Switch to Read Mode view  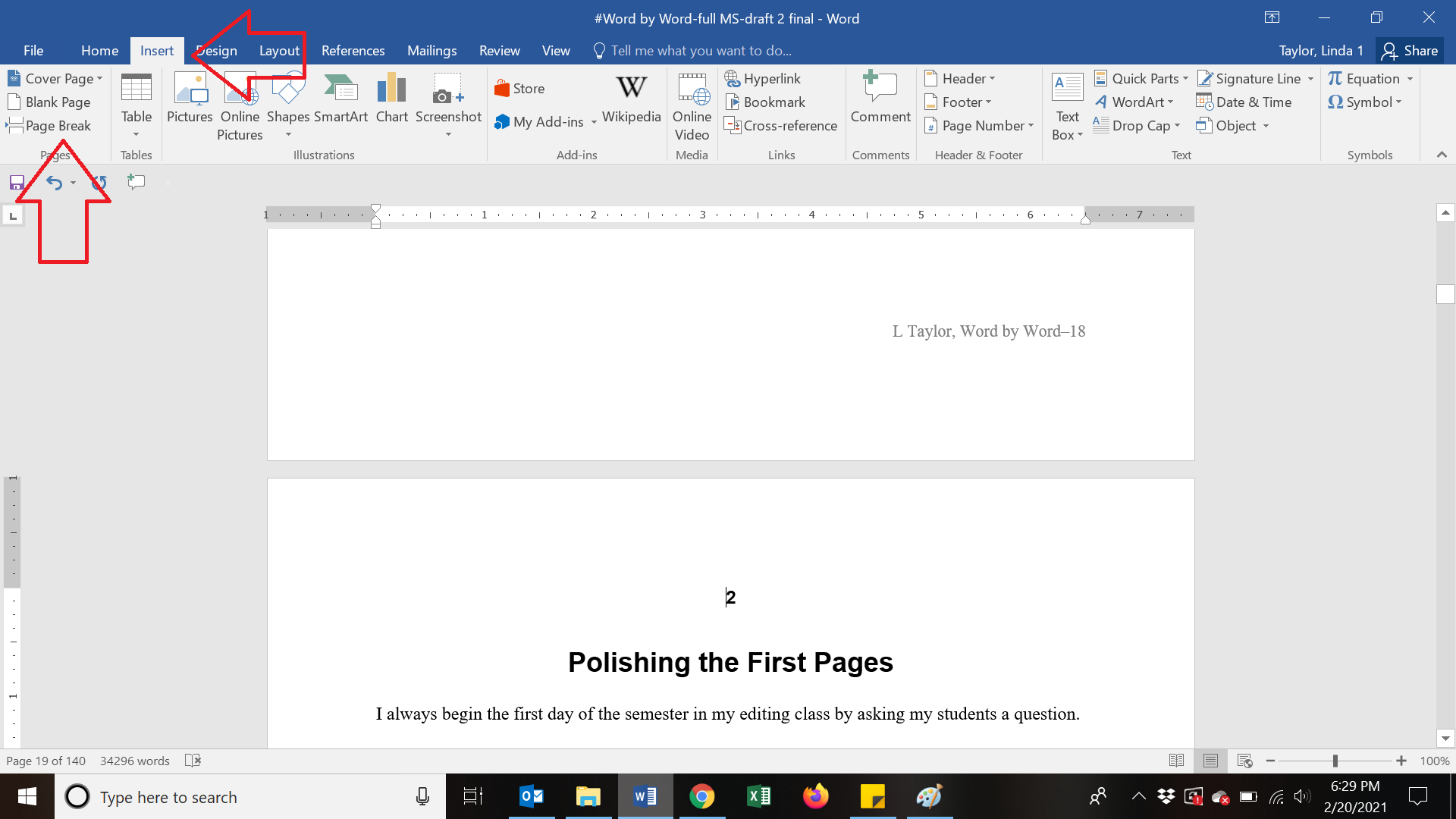1176,761
